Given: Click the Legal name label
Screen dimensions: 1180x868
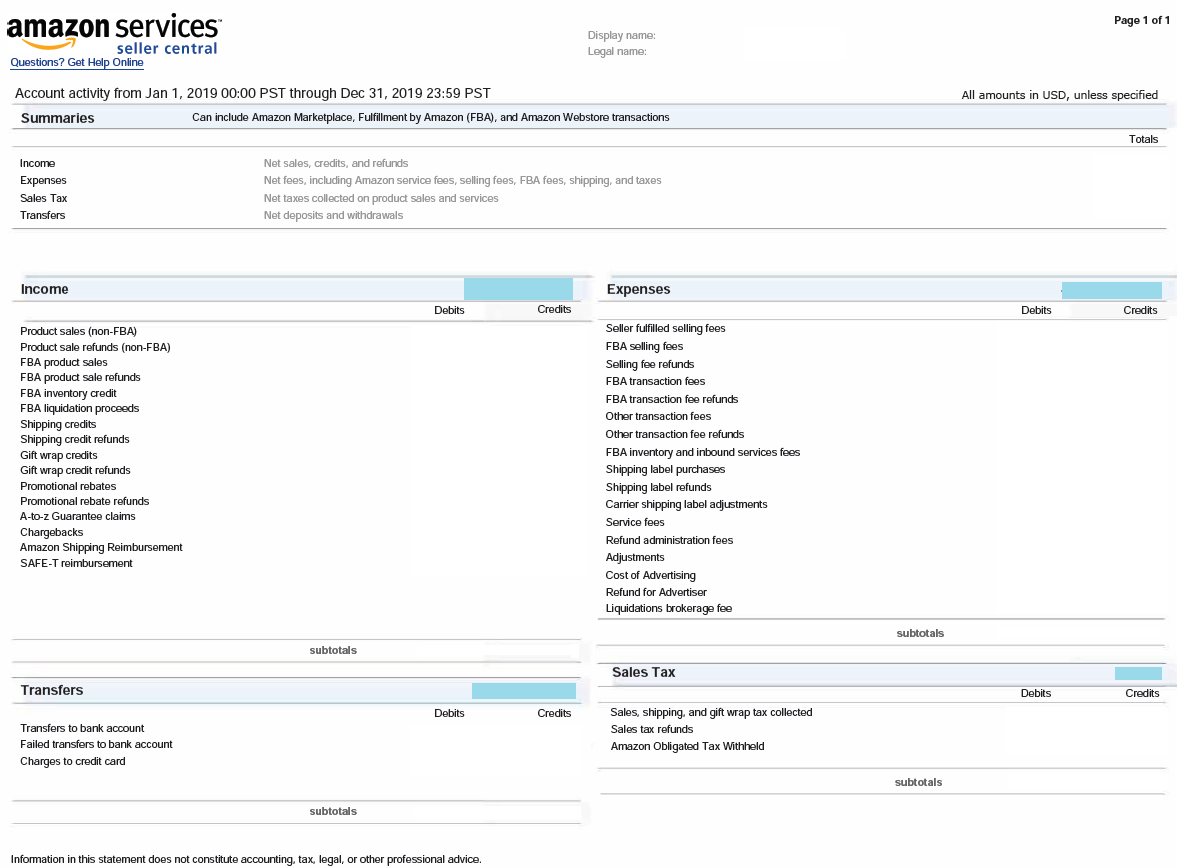Looking at the screenshot, I should click(x=616, y=52).
